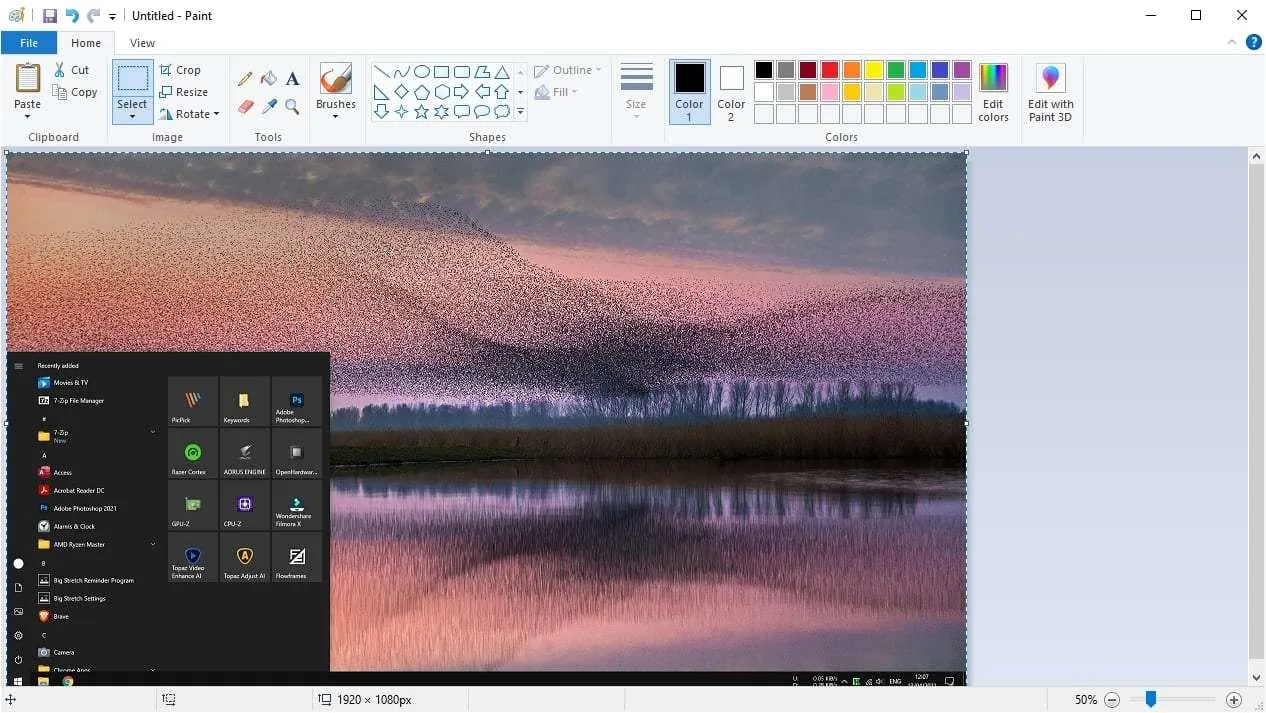Click Save icon in quick access toolbar
Screen dimensions: 1266x713
(49, 16)
